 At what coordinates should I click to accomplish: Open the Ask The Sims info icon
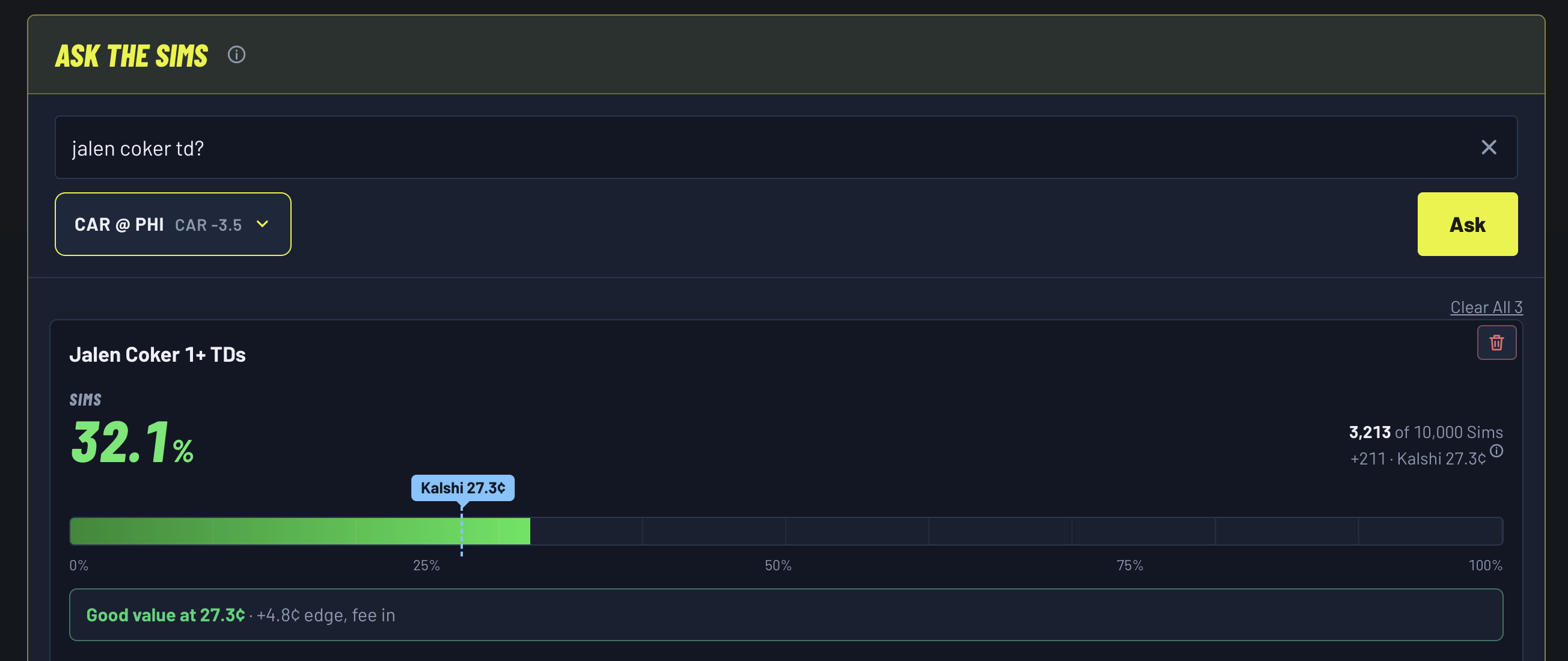tap(237, 55)
